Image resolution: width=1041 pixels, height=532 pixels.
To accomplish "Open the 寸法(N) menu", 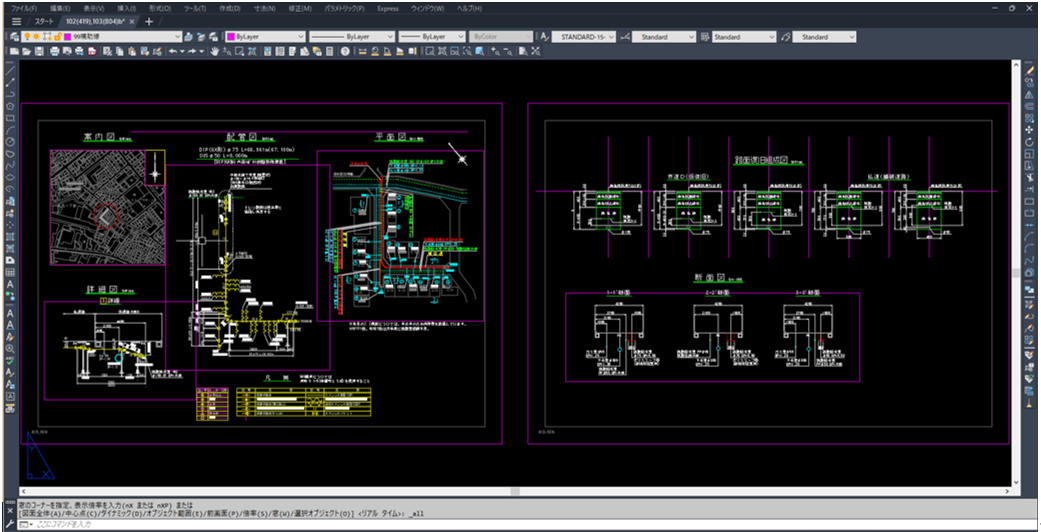I will (x=265, y=8).
